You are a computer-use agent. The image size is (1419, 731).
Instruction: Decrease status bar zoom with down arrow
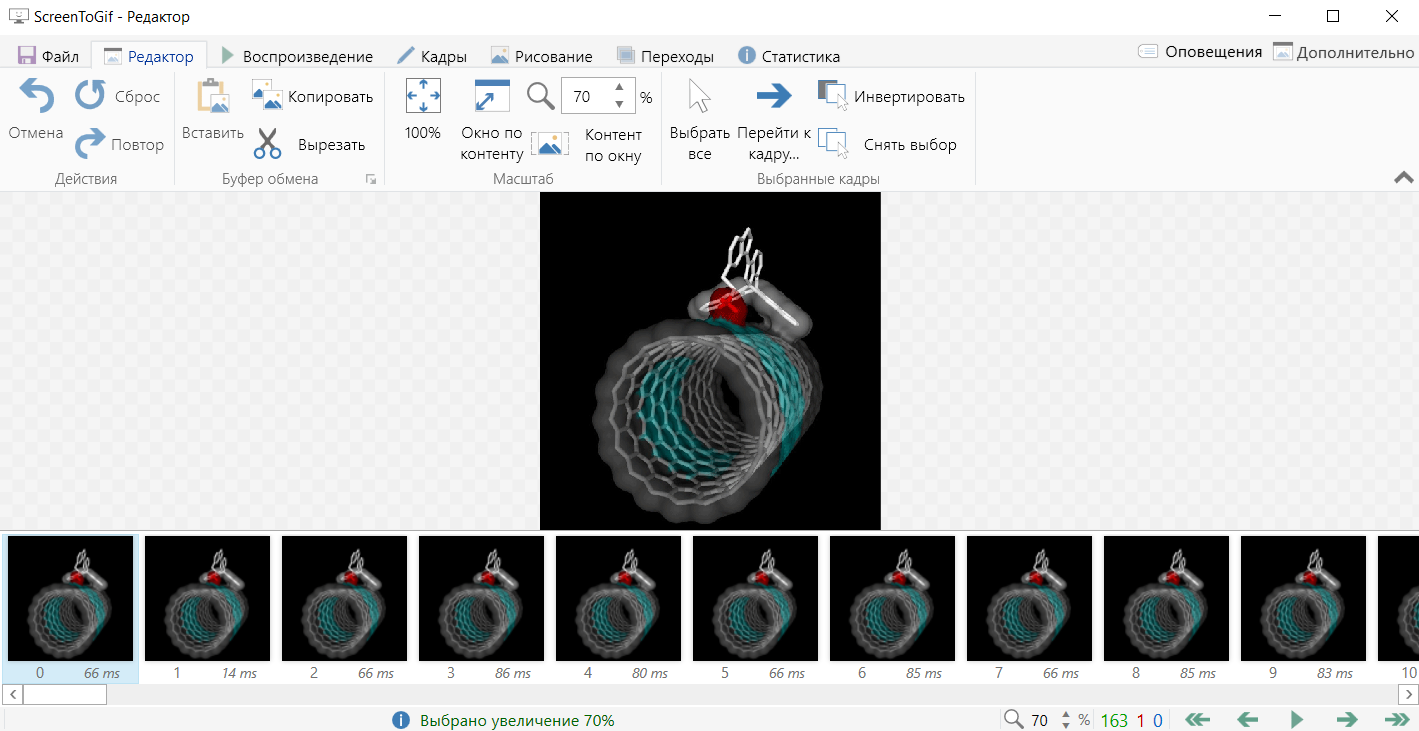(1066, 725)
